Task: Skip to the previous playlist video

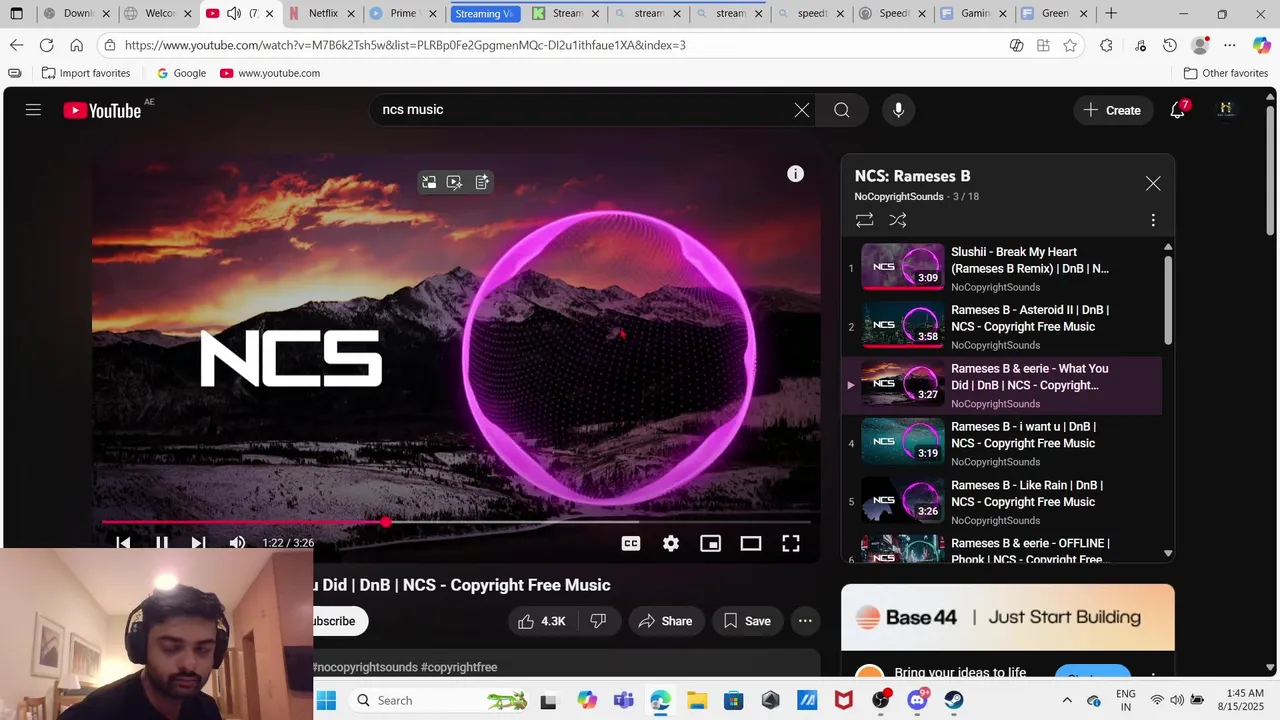Action: pyautogui.click(x=123, y=543)
